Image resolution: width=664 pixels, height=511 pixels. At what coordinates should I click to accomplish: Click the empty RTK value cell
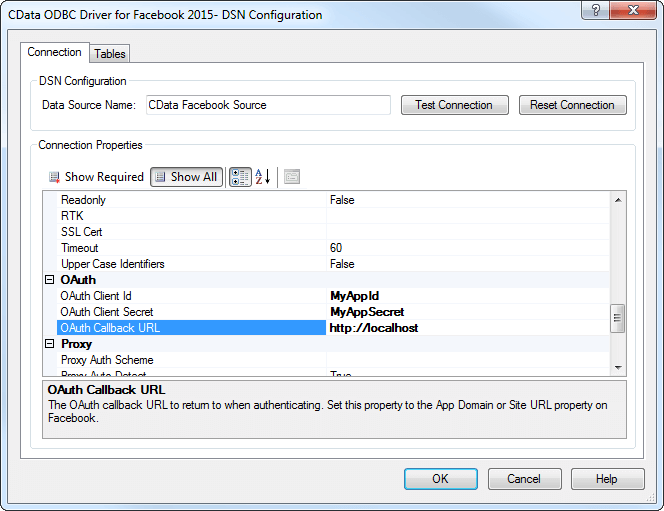click(468, 216)
